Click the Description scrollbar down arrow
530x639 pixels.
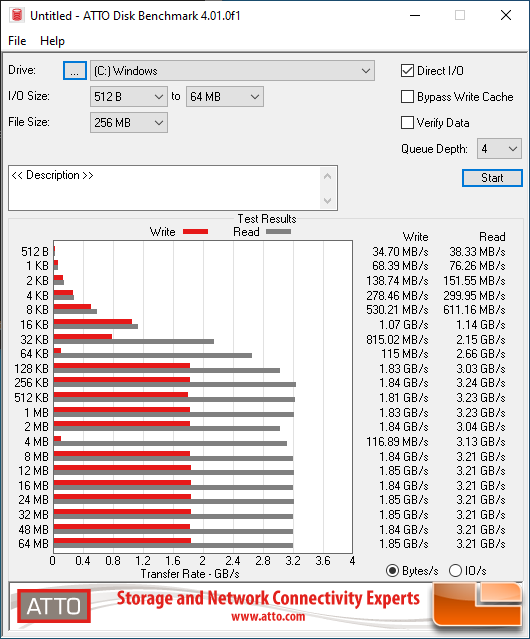tap(328, 200)
